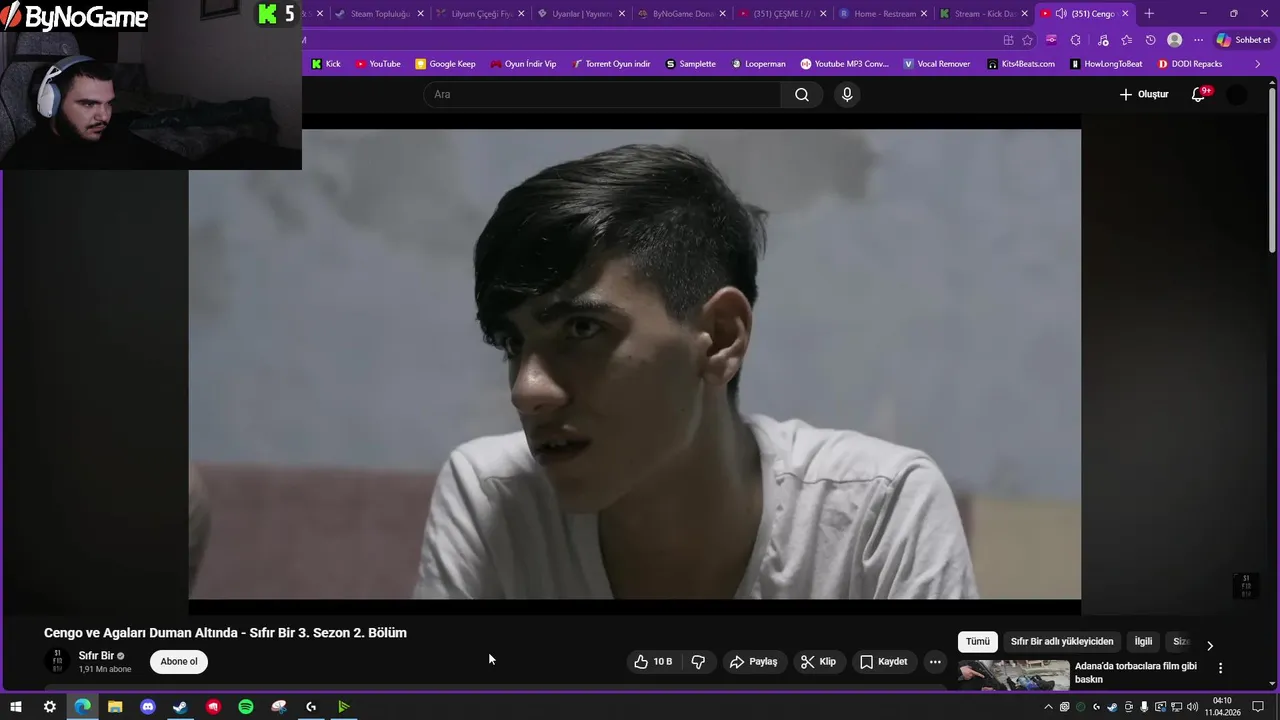
Task: Open the Google Keep bookmark
Action: pyautogui.click(x=445, y=64)
